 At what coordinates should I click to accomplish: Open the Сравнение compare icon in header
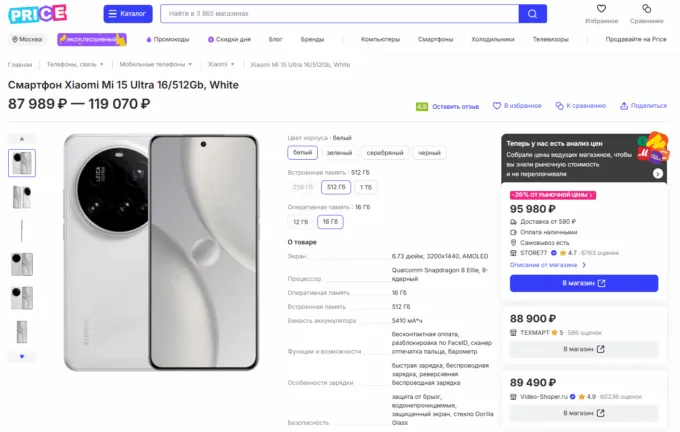(645, 9)
